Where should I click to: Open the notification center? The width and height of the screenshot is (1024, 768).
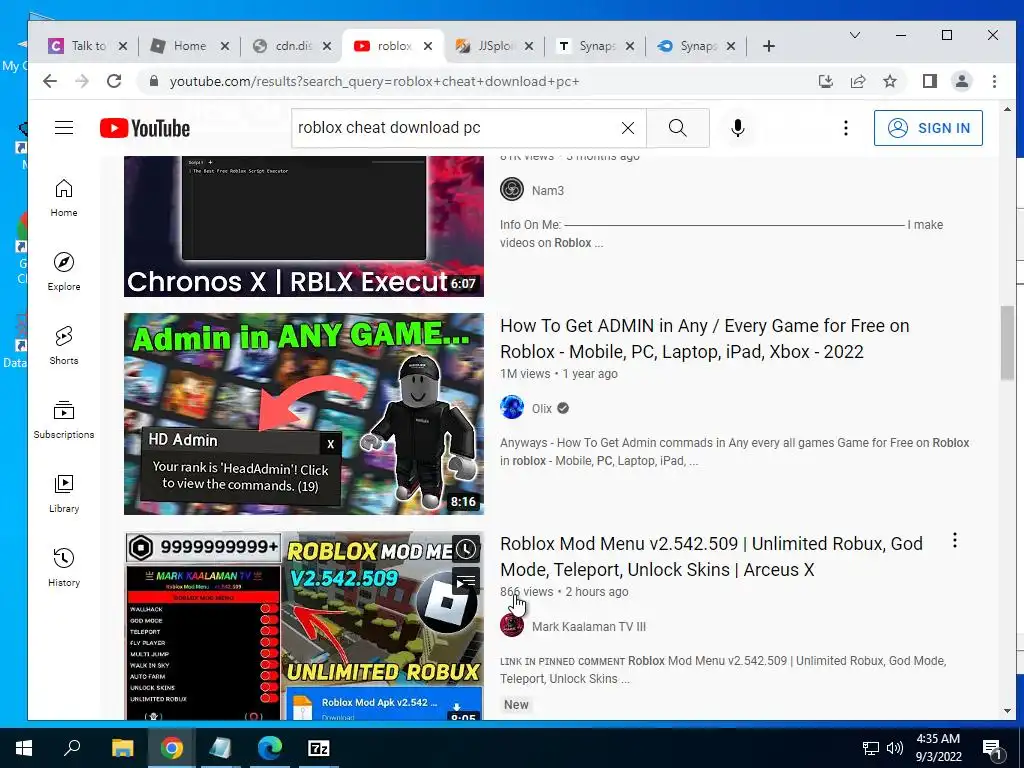[x=992, y=749]
